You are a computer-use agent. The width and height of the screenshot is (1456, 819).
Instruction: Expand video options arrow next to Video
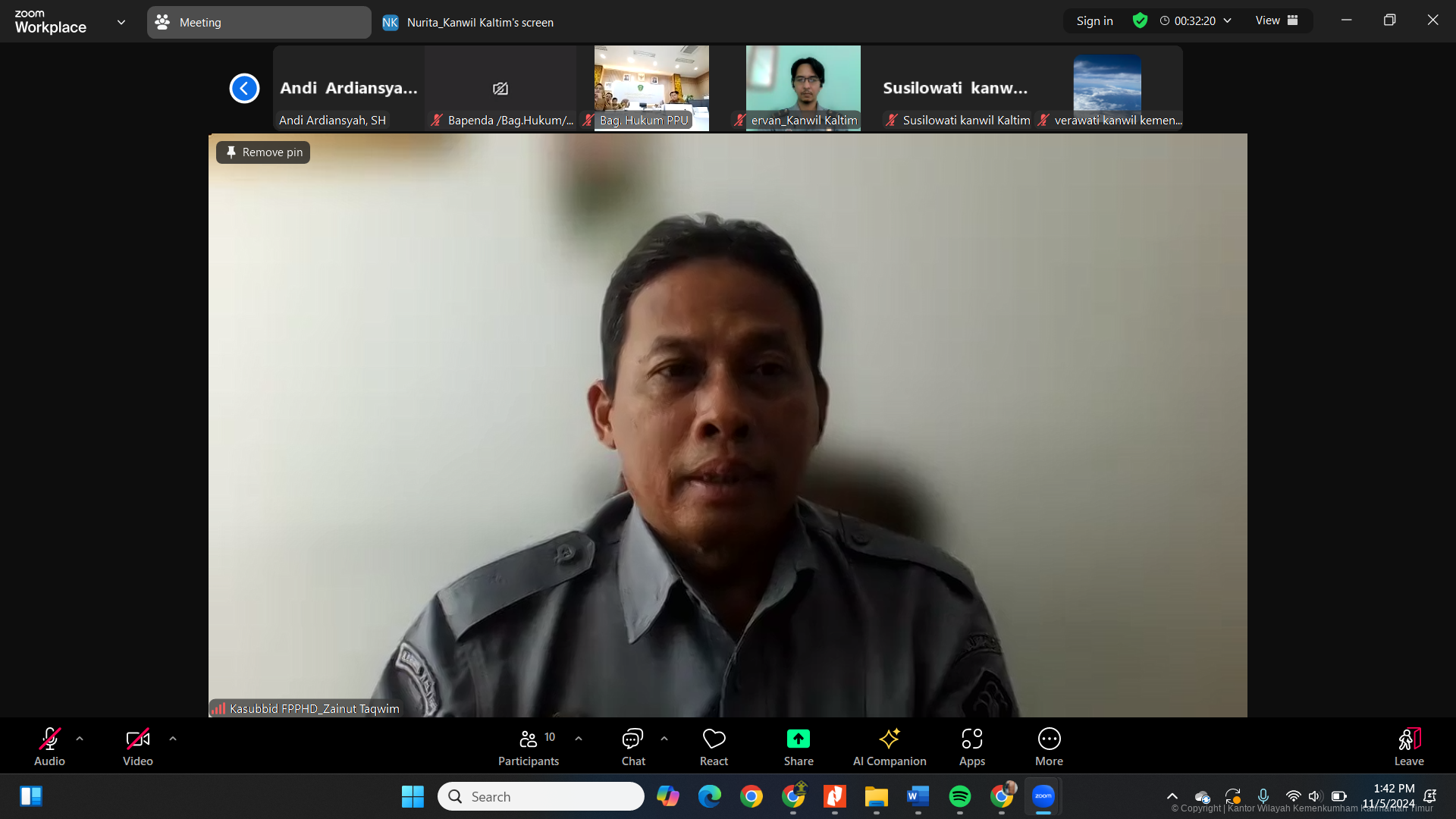[x=173, y=739]
